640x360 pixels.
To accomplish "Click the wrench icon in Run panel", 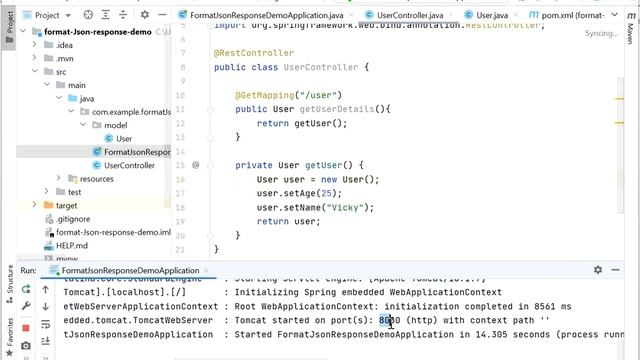I will point(26,306).
